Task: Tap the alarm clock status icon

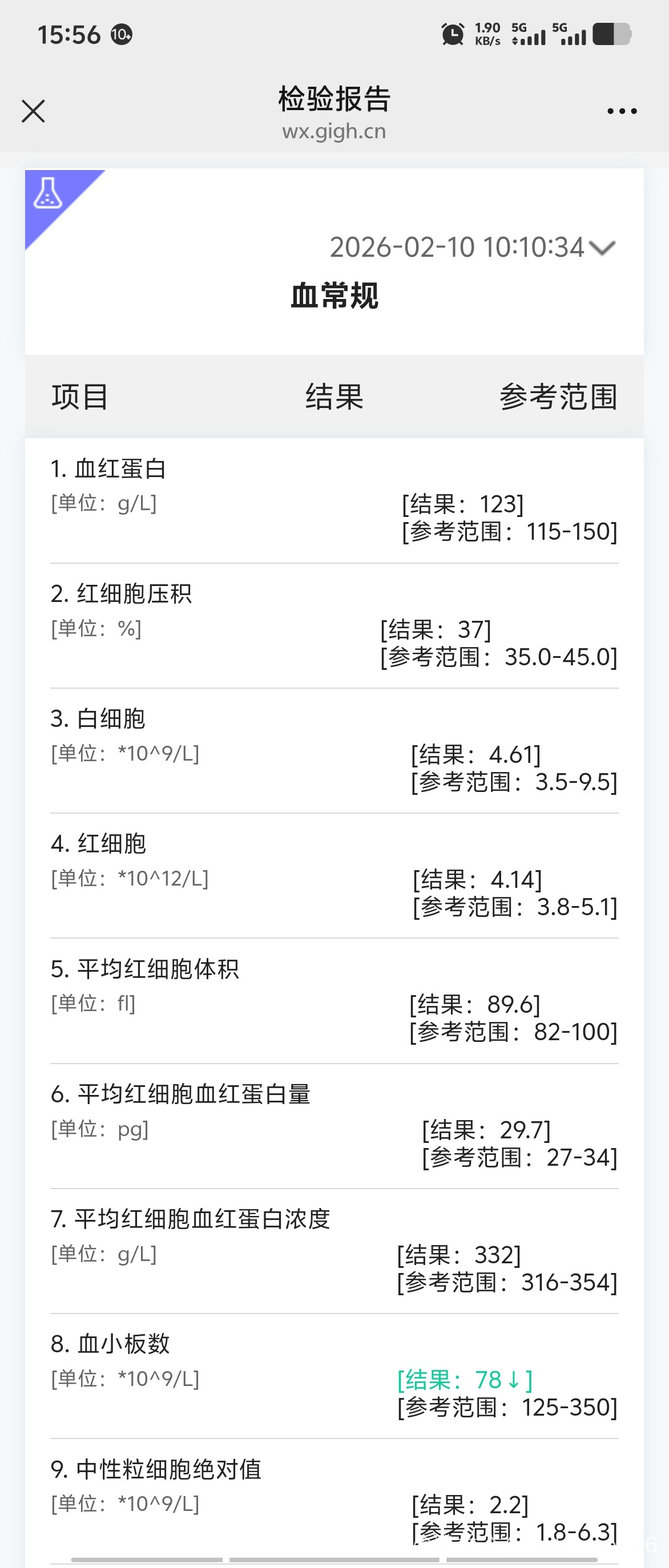Action: coord(452,34)
